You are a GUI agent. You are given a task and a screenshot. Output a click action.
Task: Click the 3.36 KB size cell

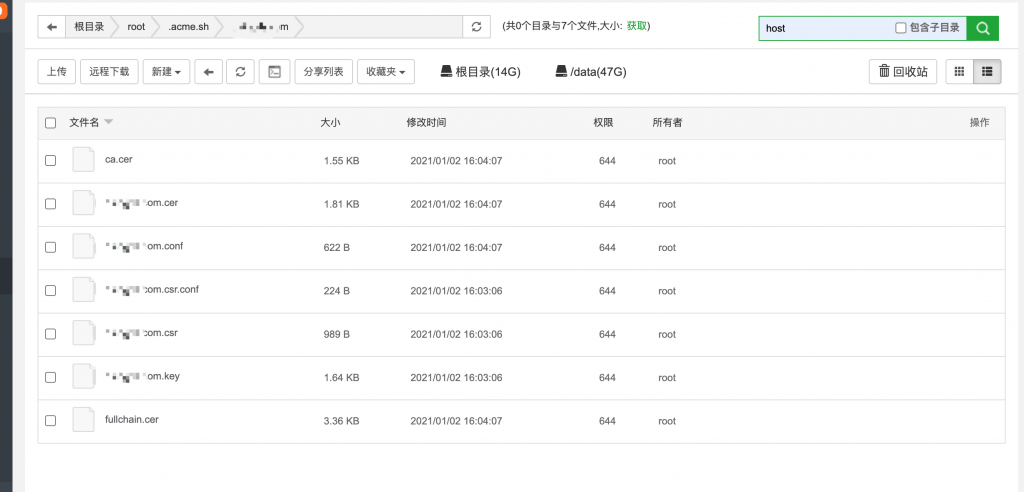341,421
